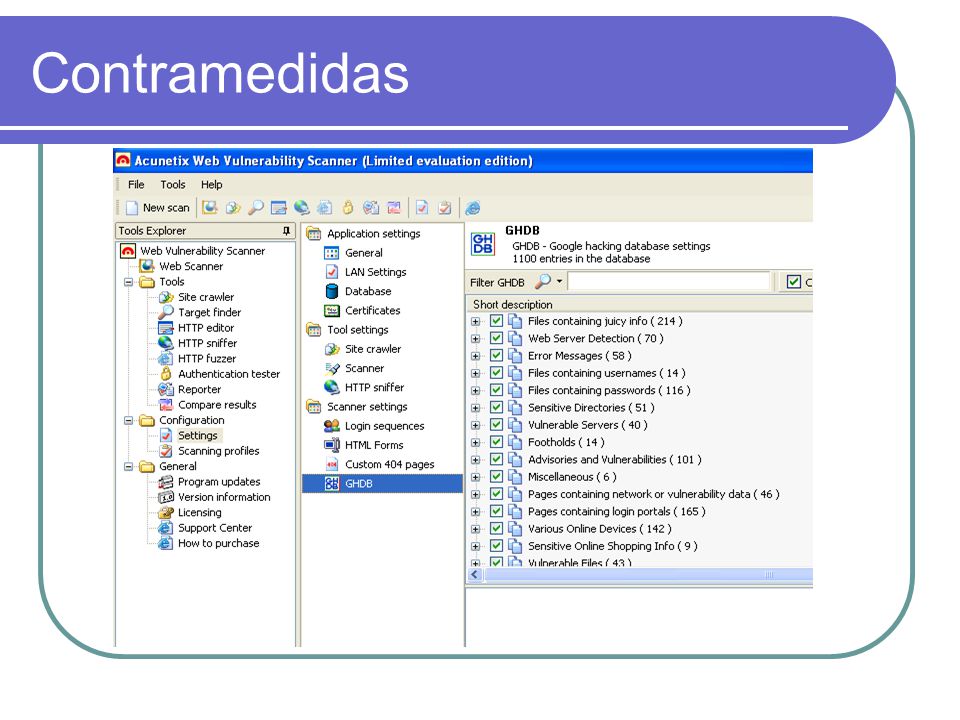This screenshot has height=720, width=960.
Task: Click the Reporter toolbar icon
Action: pyautogui.click(x=371, y=208)
